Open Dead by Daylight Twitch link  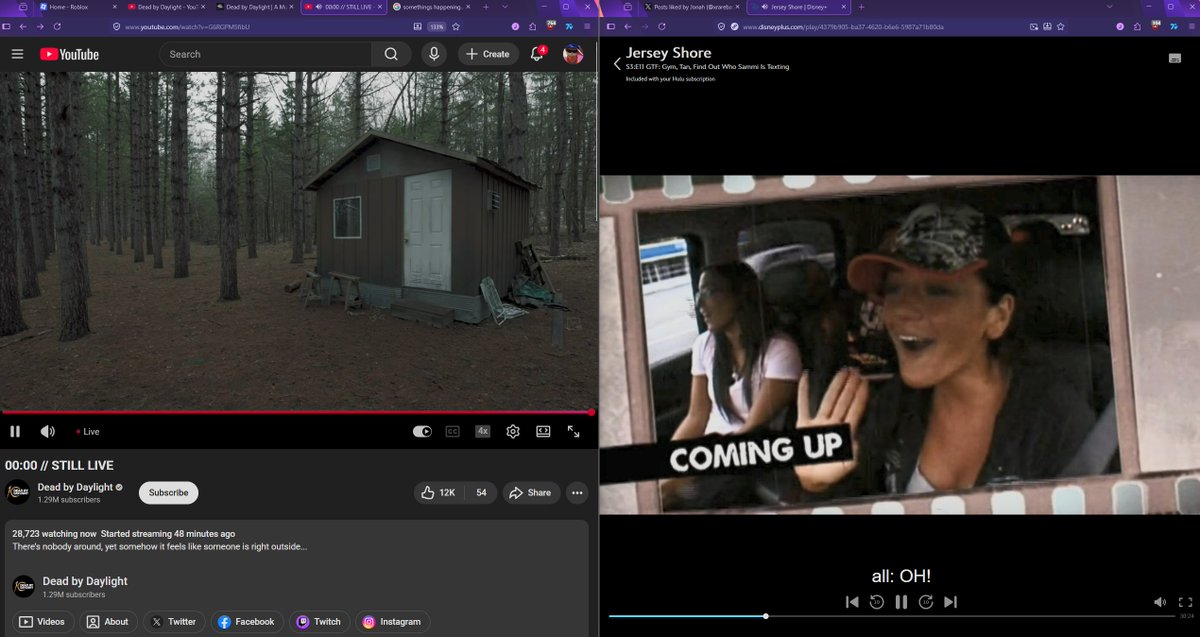(319, 621)
